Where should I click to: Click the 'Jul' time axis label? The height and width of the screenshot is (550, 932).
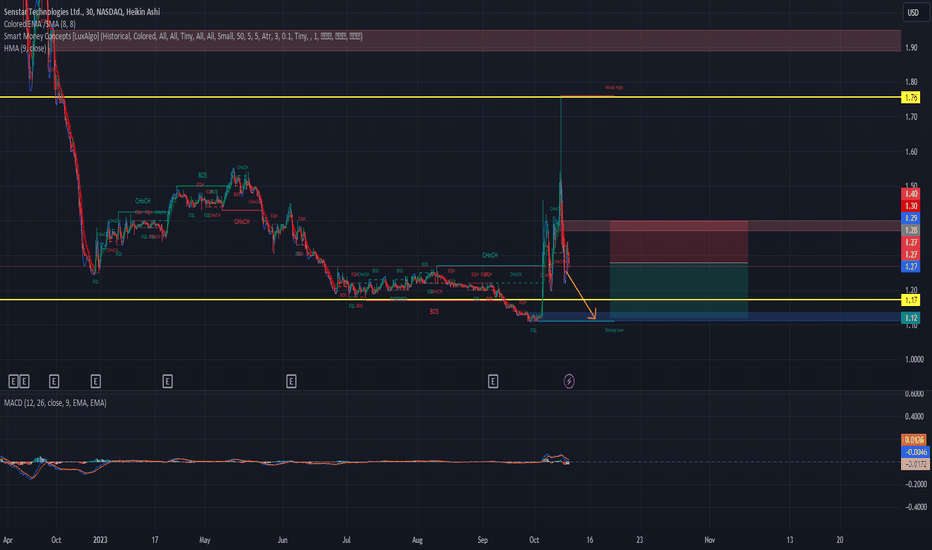pos(346,540)
